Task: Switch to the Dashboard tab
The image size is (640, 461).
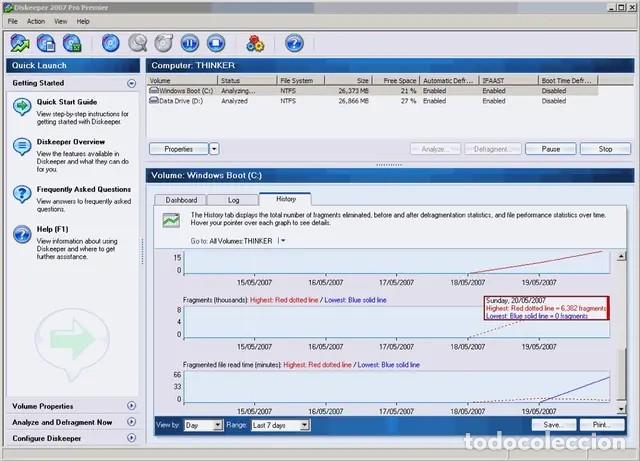Action: coord(181,200)
